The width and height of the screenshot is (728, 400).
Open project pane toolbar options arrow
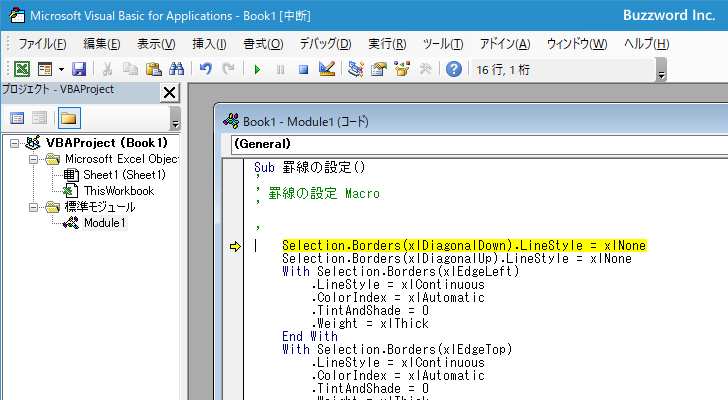(175, 118)
